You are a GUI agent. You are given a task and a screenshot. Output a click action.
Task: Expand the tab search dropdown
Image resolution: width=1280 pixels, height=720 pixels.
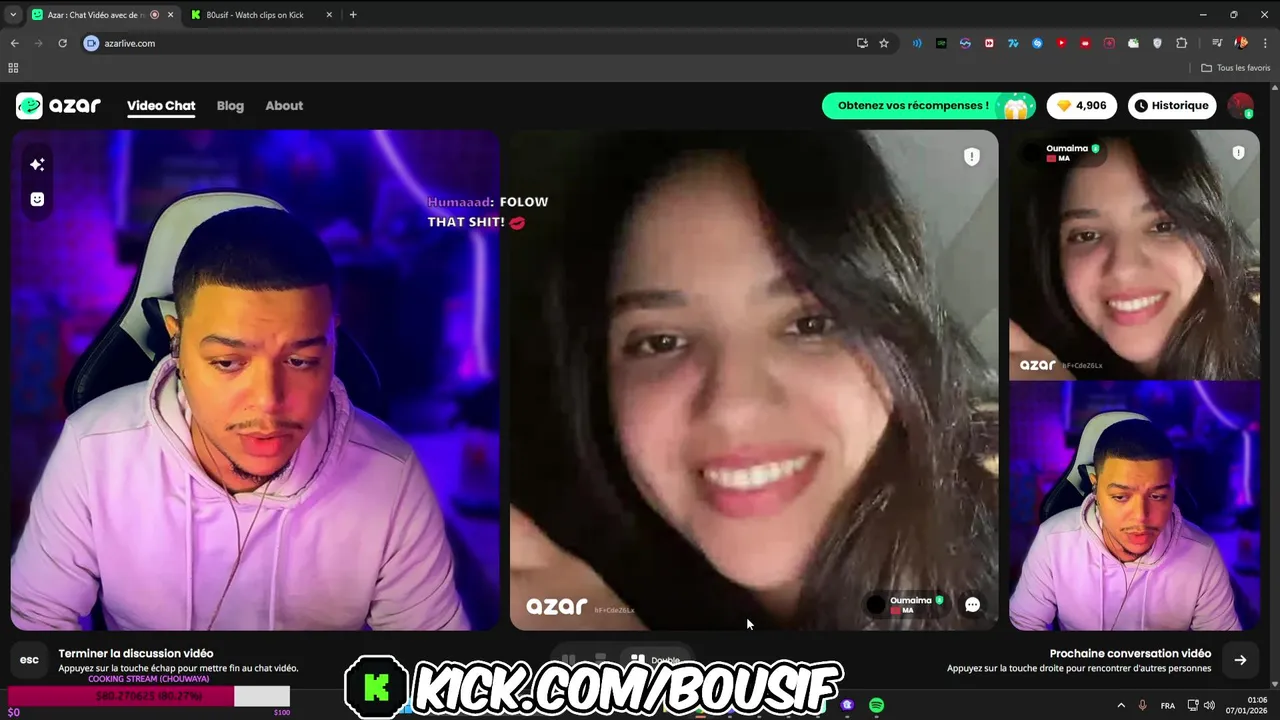(x=13, y=15)
